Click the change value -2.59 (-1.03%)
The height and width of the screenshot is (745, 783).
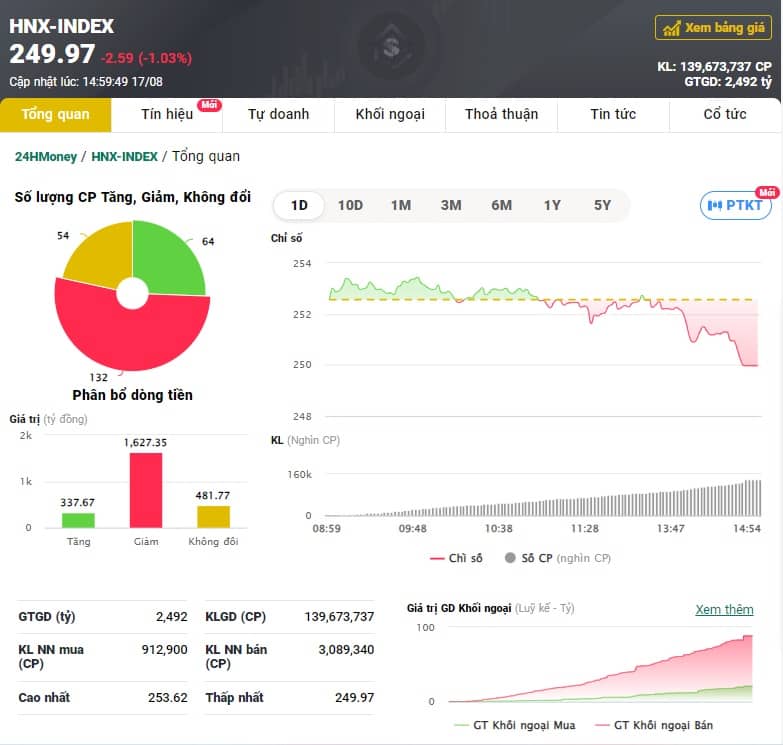point(146,58)
